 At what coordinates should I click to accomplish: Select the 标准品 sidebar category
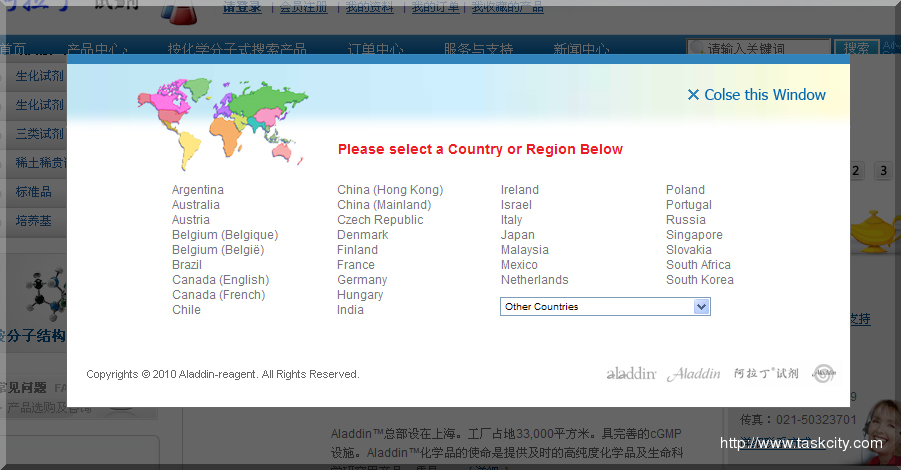33,191
